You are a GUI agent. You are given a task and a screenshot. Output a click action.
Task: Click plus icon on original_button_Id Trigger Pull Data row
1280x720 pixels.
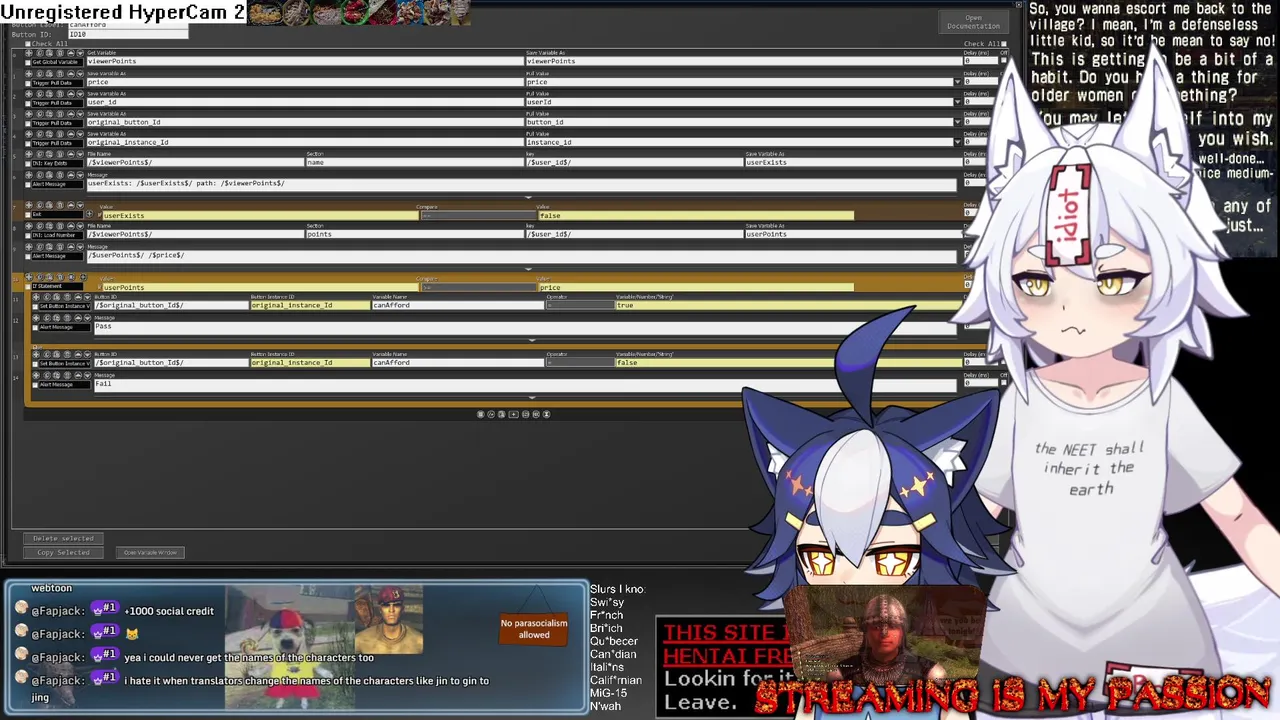pyautogui.click(x=29, y=114)
